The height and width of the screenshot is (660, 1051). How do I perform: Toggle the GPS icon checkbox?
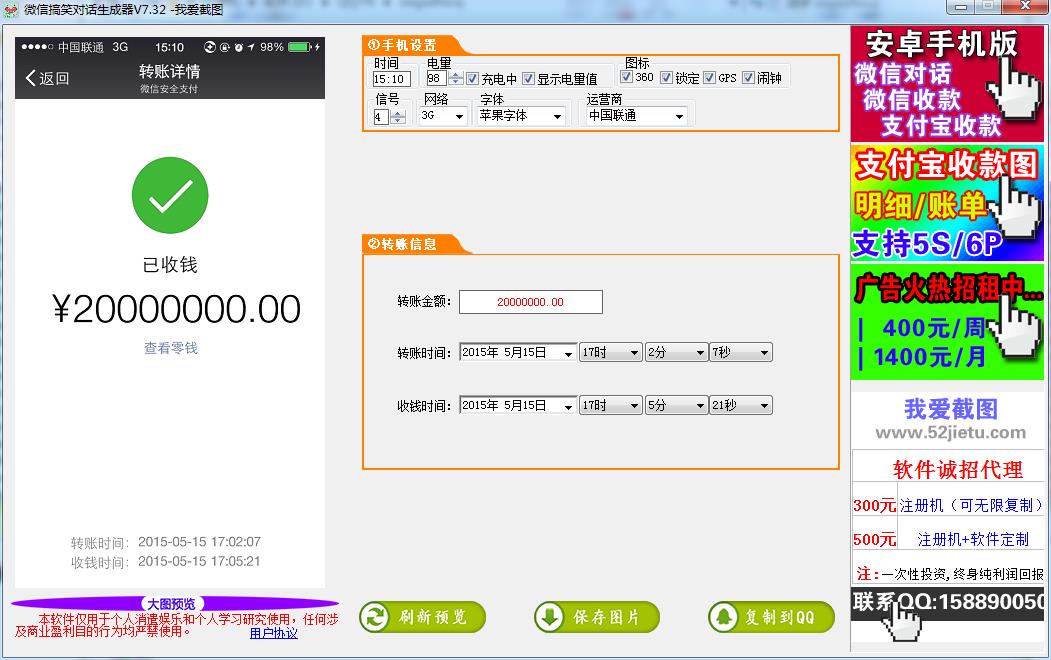click(707, 76)
